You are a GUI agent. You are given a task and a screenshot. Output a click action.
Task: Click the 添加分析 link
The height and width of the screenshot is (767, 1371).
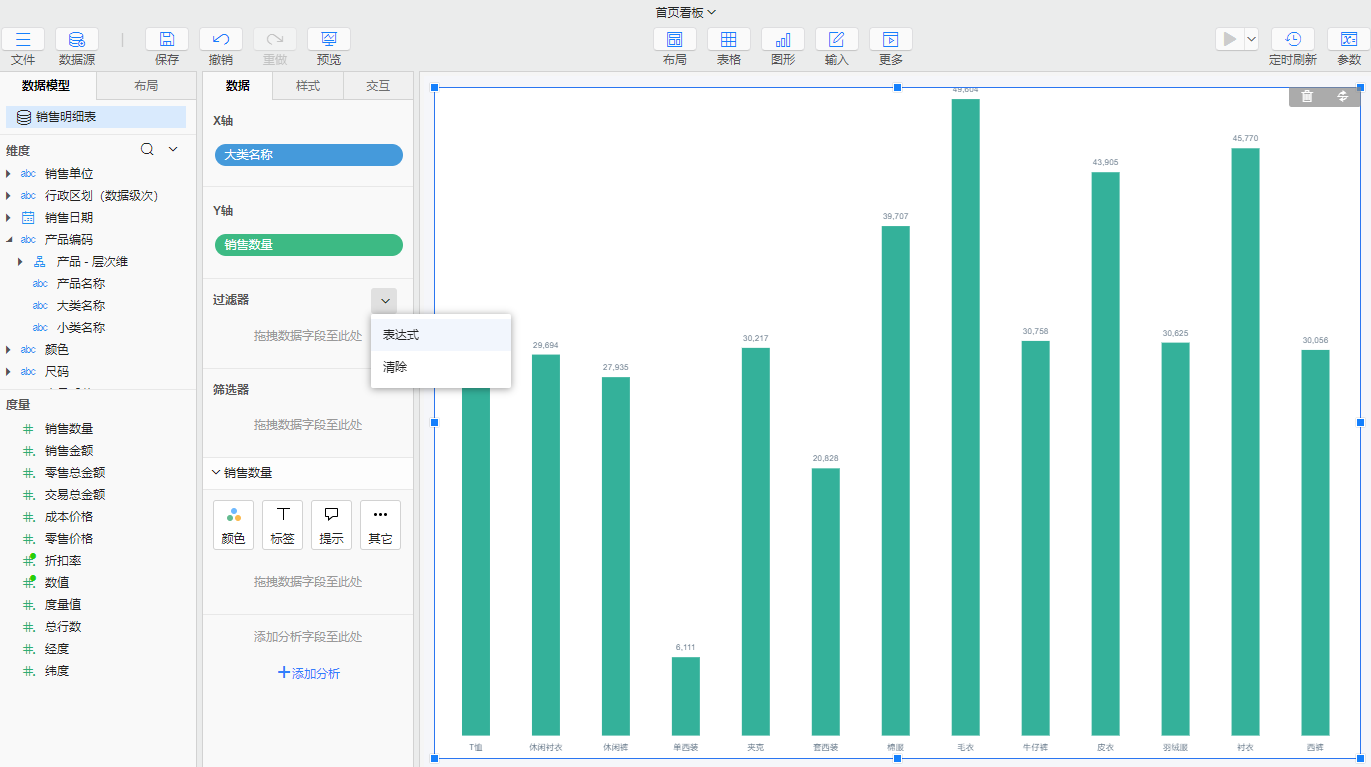click(309, 673)
